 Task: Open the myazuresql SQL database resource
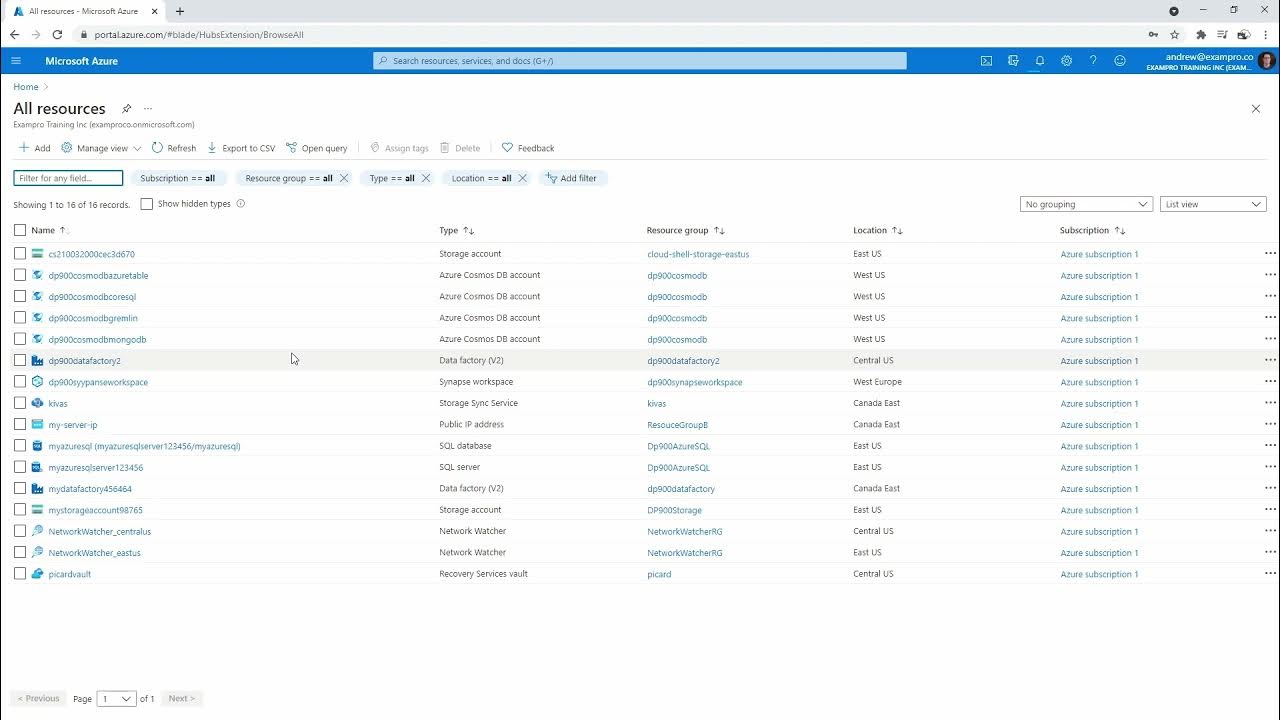click(144, 446)
